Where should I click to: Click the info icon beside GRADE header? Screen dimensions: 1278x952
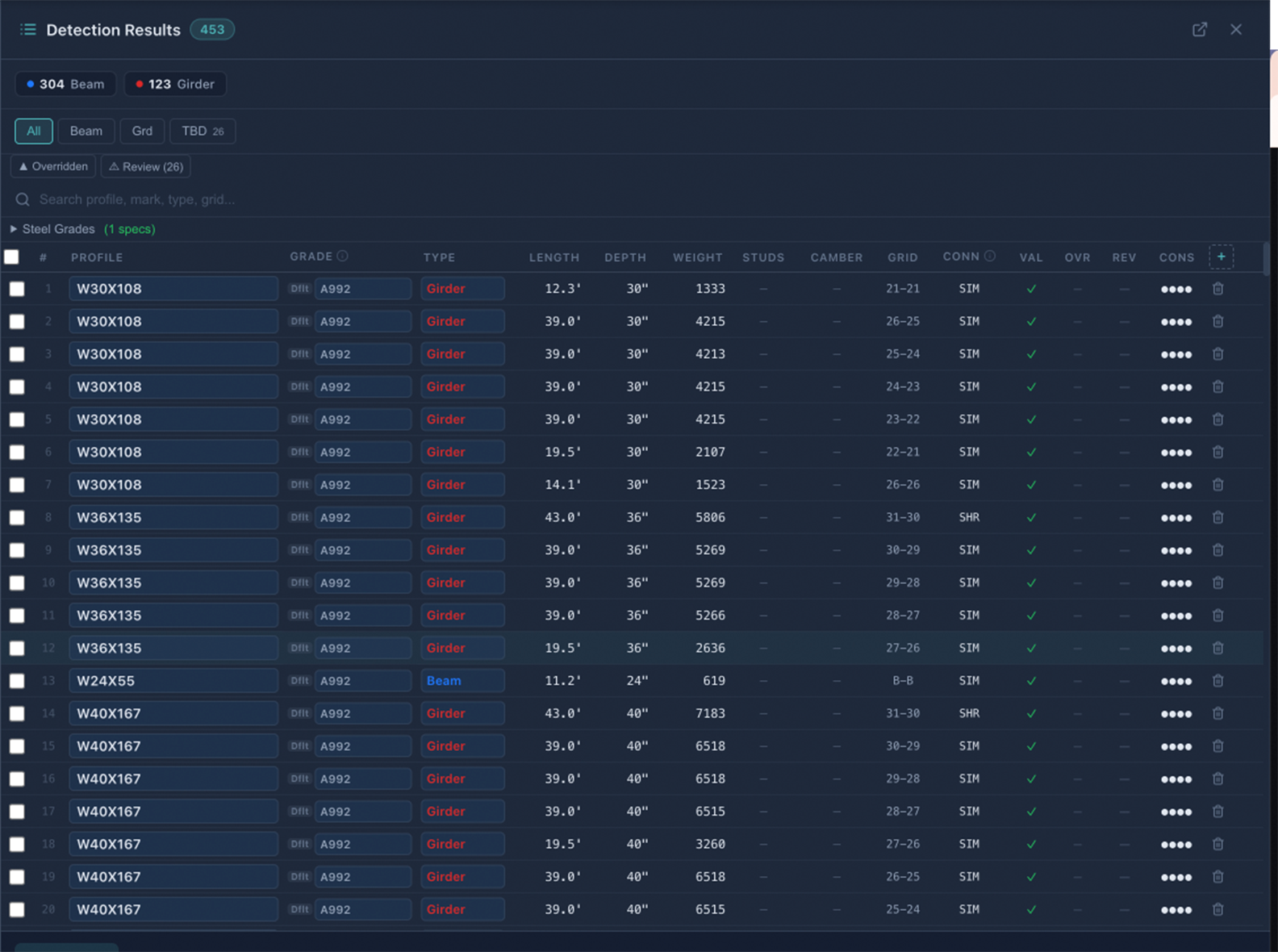point(343,256)
